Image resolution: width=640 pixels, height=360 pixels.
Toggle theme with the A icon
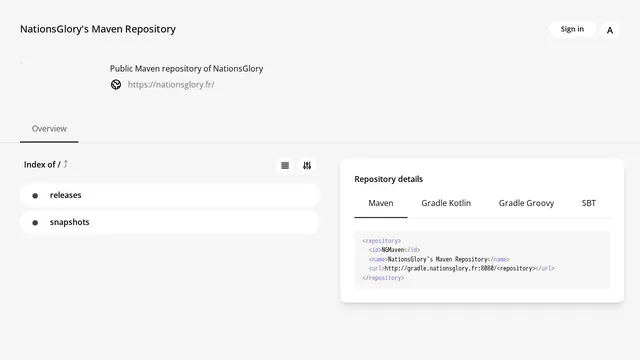tap(610, 30)
